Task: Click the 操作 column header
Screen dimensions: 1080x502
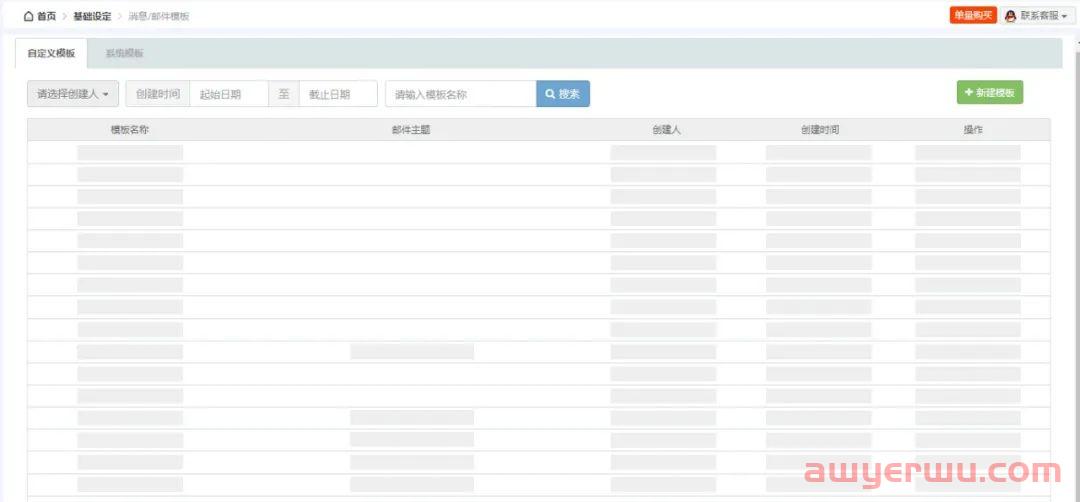Action: 973,129
